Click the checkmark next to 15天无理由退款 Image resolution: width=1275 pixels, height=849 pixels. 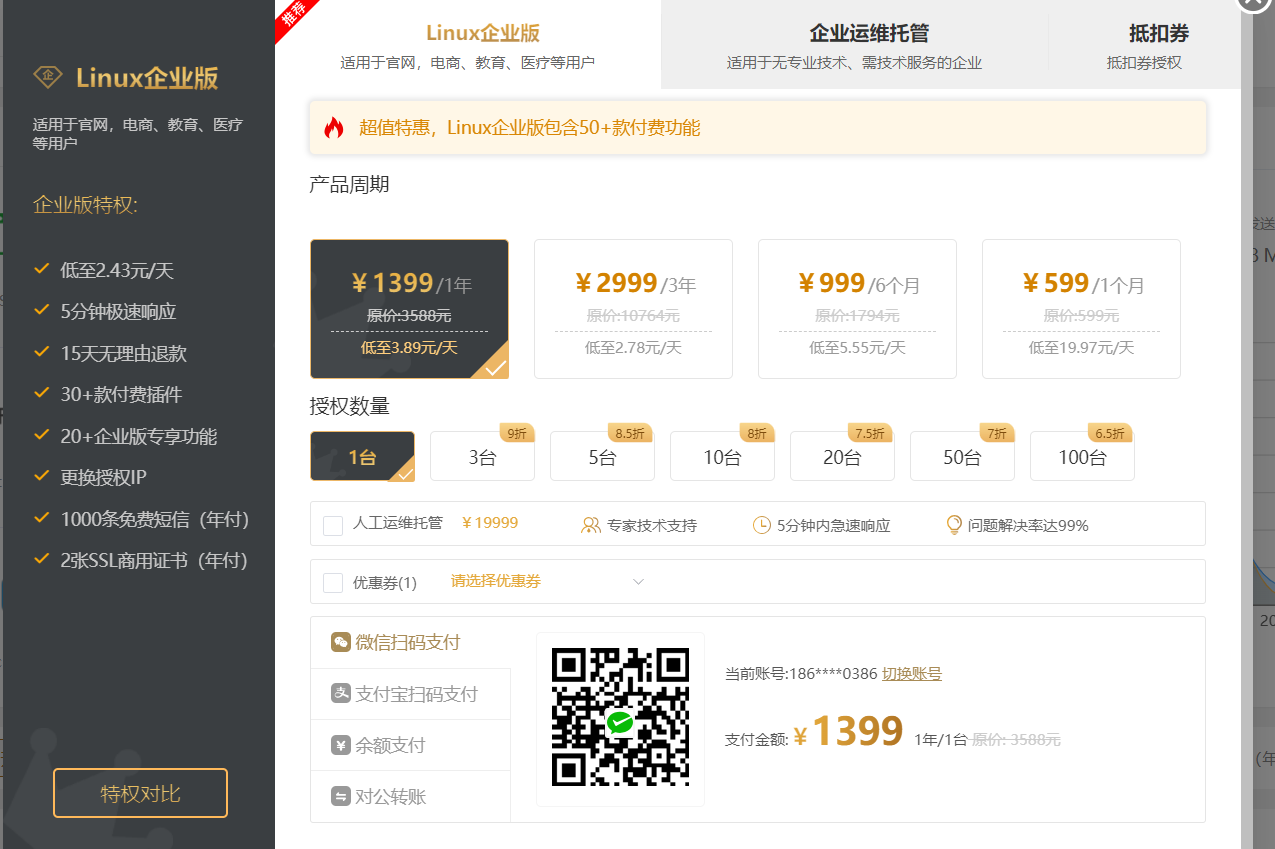click(42, 352)
